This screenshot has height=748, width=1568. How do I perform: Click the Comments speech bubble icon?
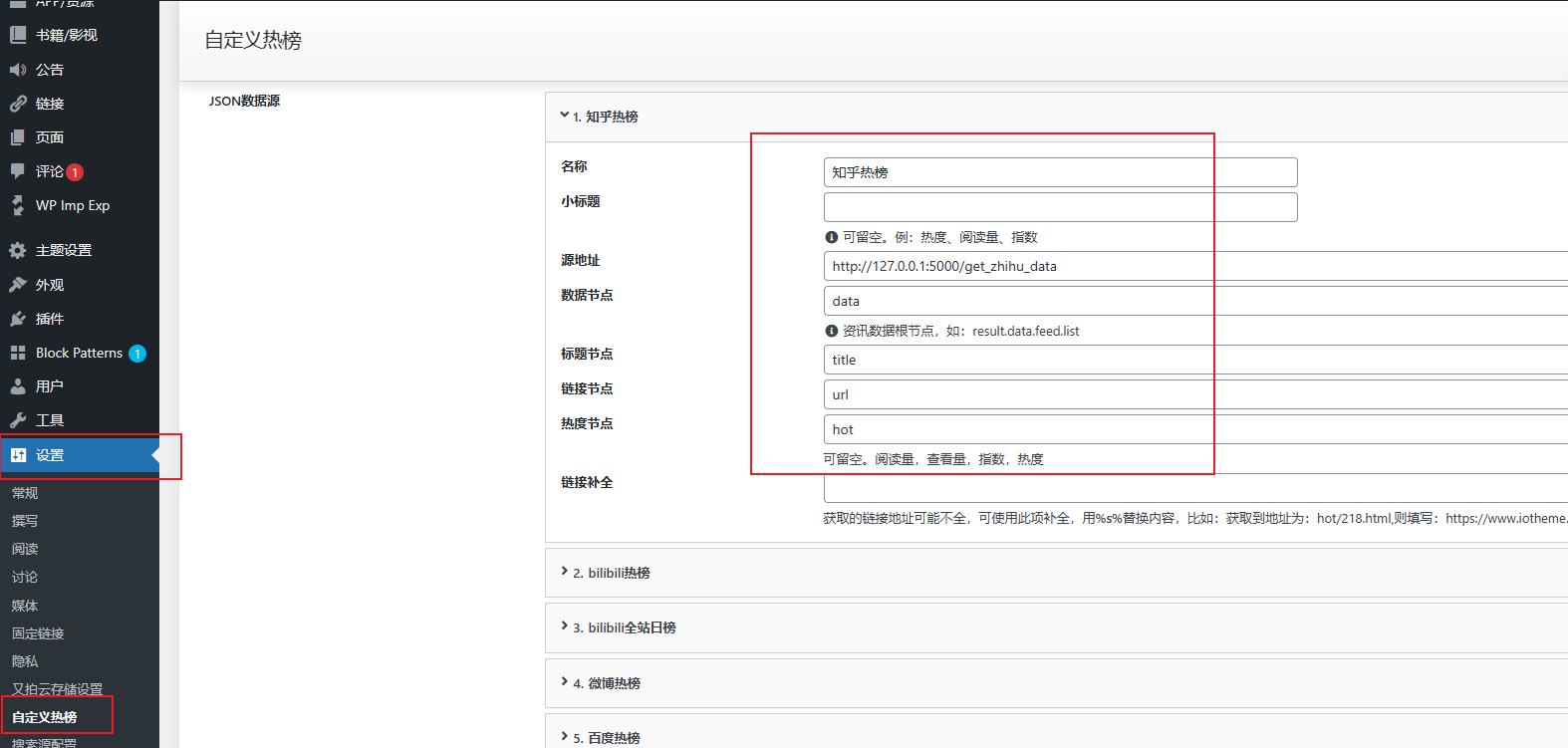click(18, 171)
